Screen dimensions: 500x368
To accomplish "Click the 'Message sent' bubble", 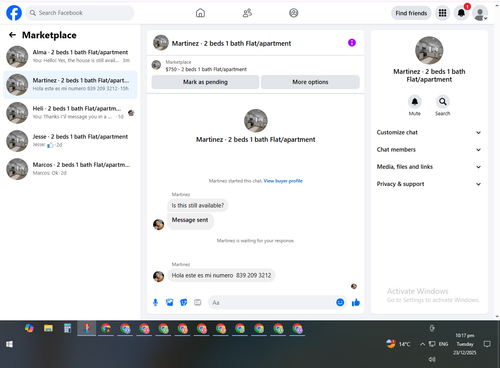I will coord(190,220).
